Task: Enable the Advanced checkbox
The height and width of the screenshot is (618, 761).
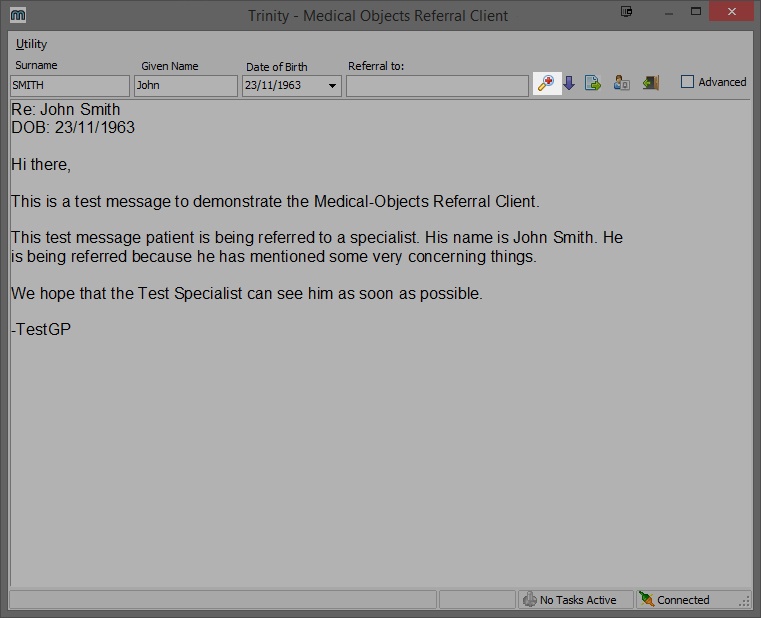Action: [x=687, y=82]
